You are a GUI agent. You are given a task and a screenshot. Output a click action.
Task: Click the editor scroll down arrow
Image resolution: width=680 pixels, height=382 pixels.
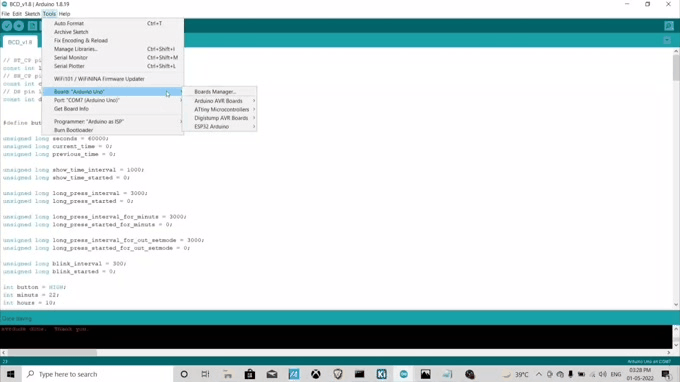676,305
